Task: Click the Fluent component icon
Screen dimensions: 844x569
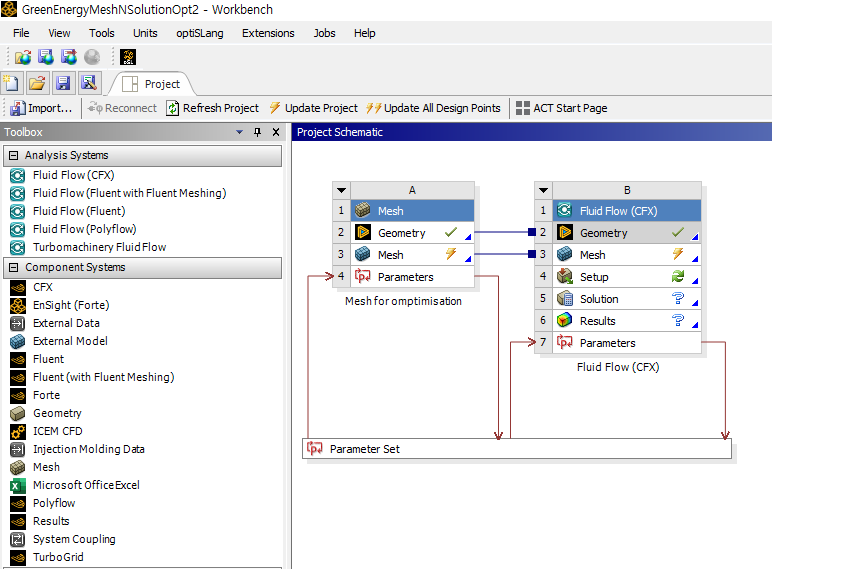Action: [x=18, y=360]
